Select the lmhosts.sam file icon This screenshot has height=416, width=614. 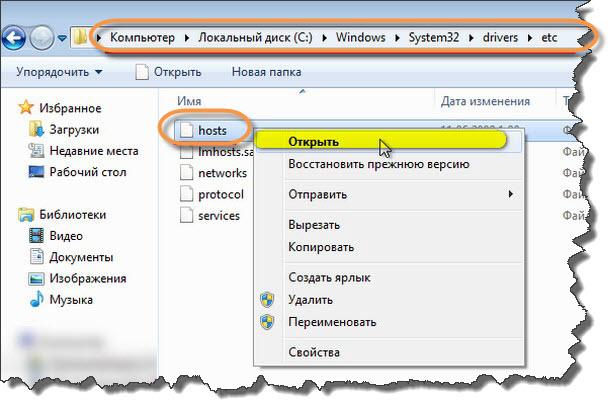(x=186, y=152)
